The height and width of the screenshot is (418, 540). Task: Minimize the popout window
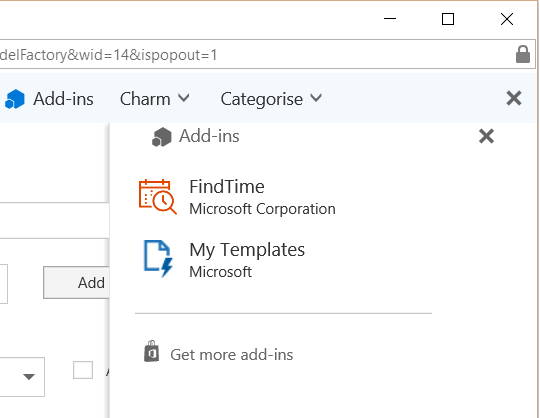(x=390, y=19)
